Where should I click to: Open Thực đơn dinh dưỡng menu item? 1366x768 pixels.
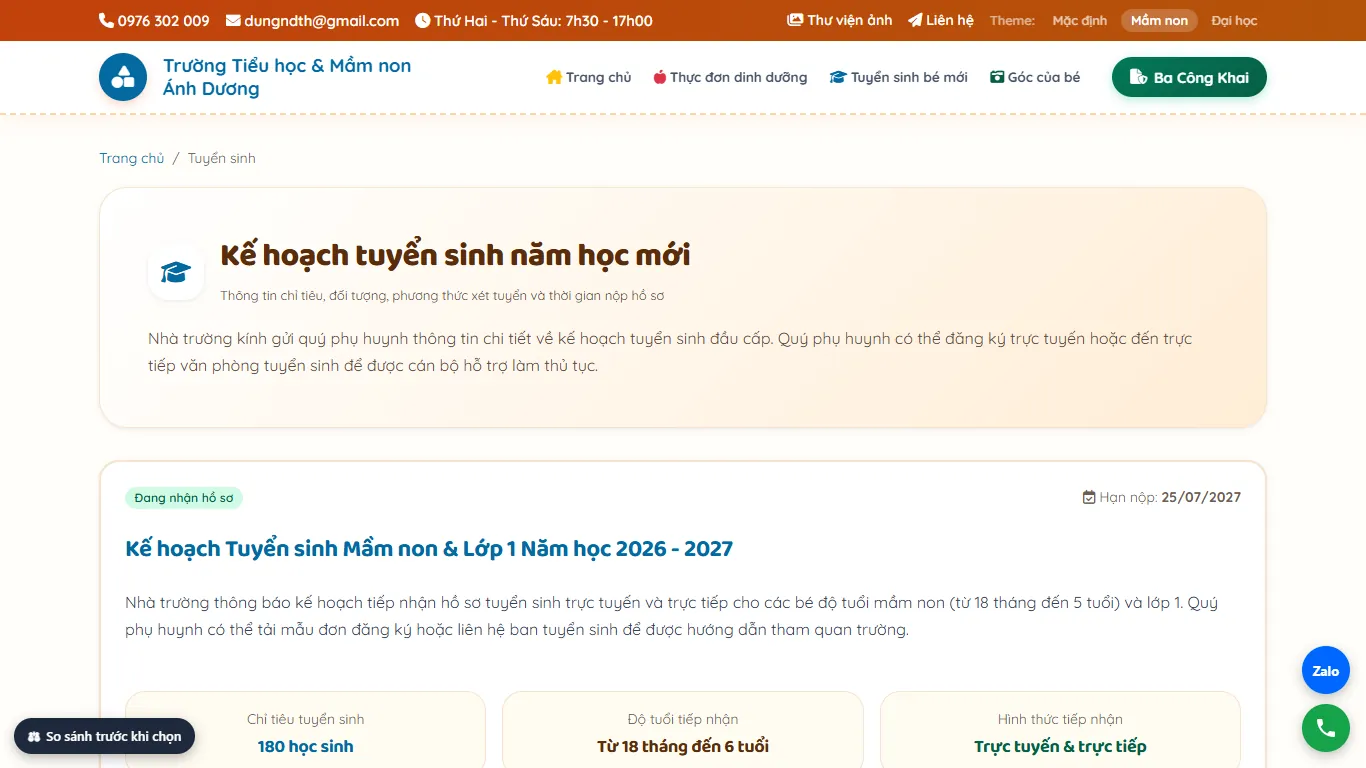(x=730, y=77)
